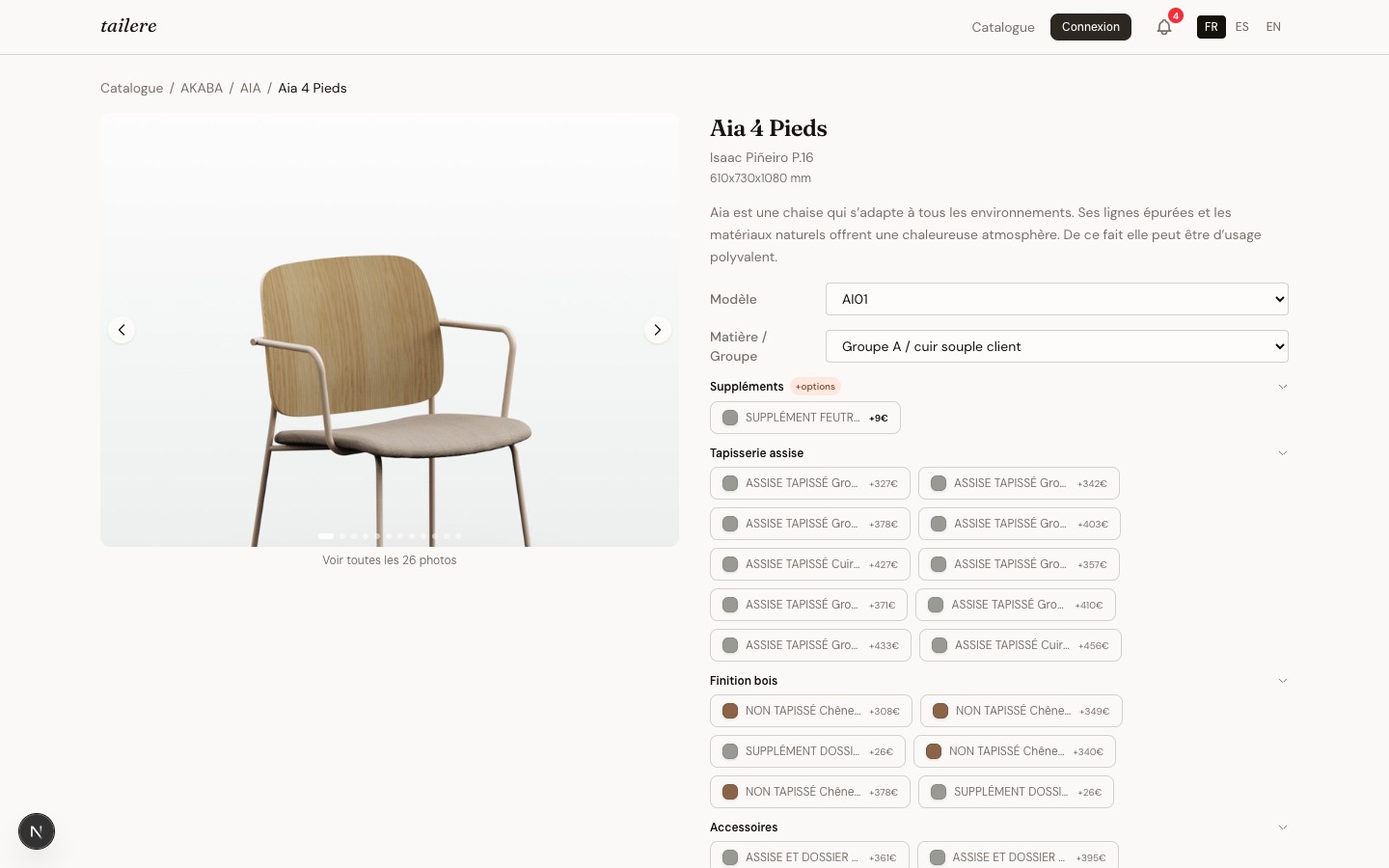Collapse the Finition bois section chevron
Image resolution: width=1389 pixels, height=868 pixels.
[x=1283, y=681]
